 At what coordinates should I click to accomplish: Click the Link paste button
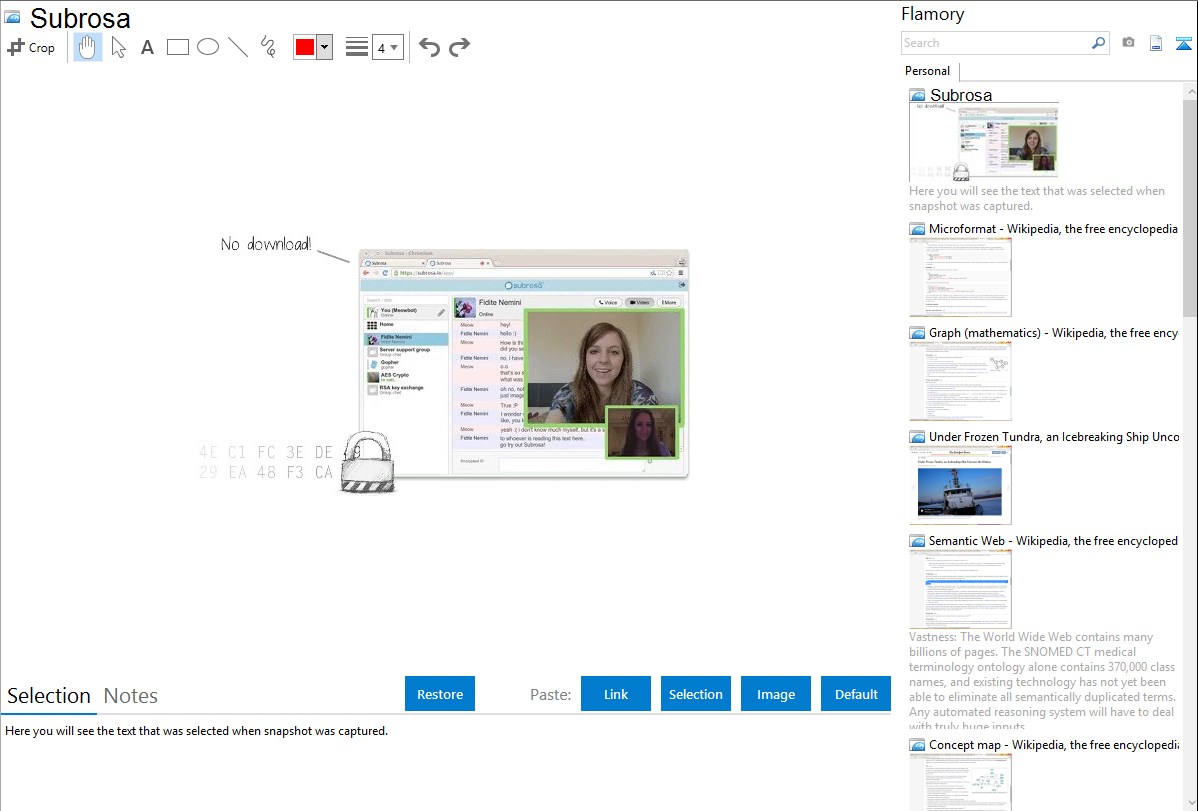(616, 694)
